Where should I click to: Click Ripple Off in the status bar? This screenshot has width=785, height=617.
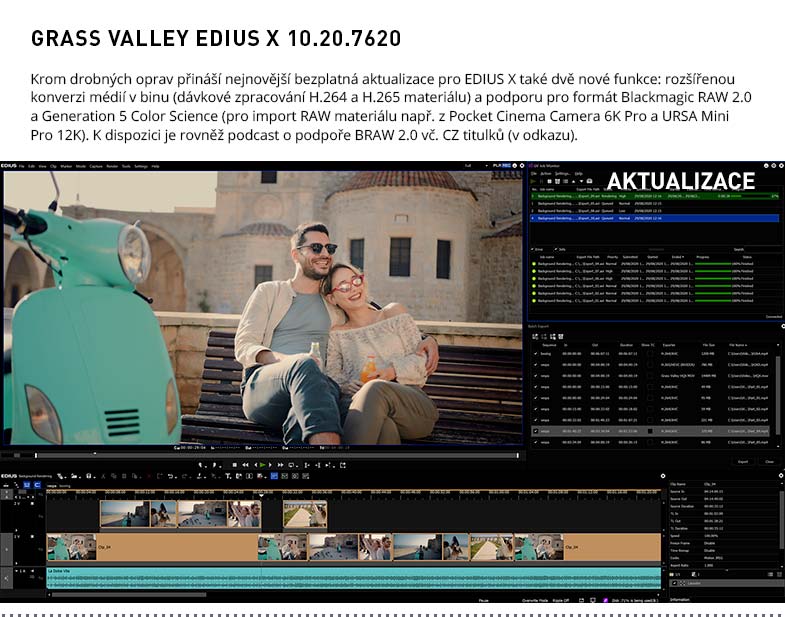(561, 600)
